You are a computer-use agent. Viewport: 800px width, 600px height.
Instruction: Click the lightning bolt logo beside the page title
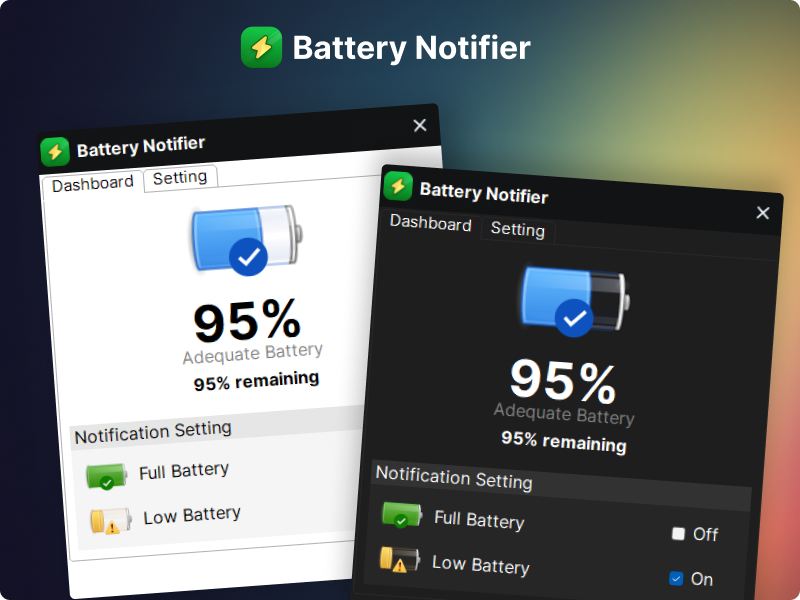coord(262,46)
